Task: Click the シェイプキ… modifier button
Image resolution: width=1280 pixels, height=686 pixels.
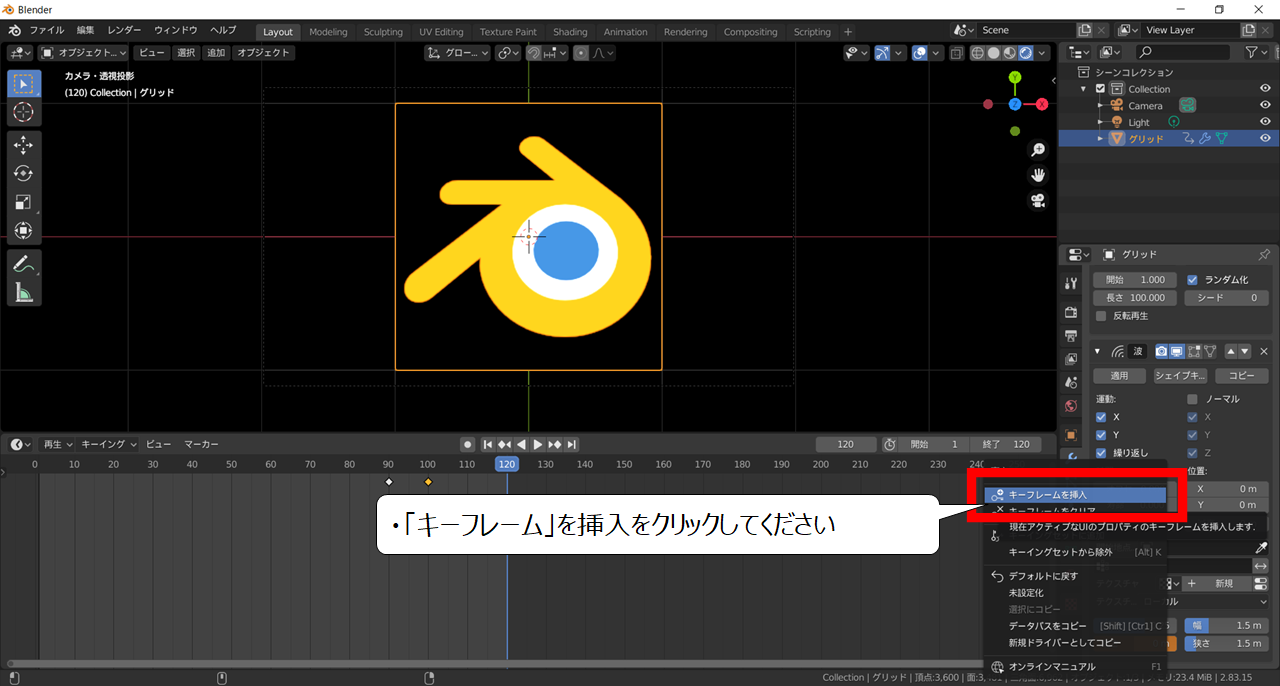Action: tap(1180, 376)
